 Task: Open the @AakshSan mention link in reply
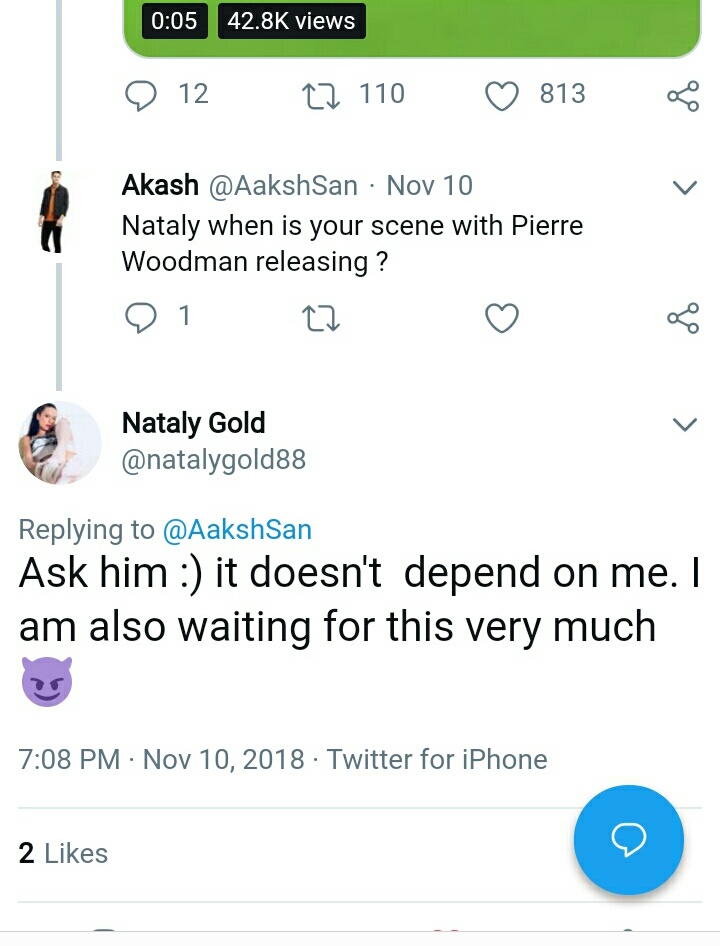pyautogui.click(x=236, y=530)
